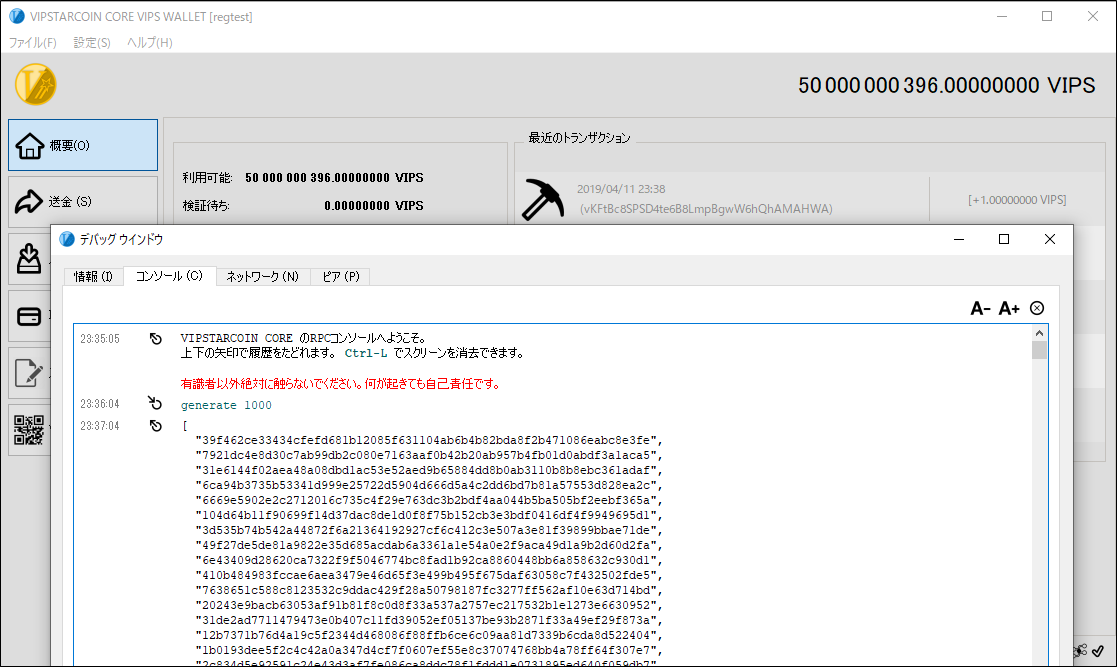
Task: Increase console font size with A+
Action: [x=1009, y=309]
